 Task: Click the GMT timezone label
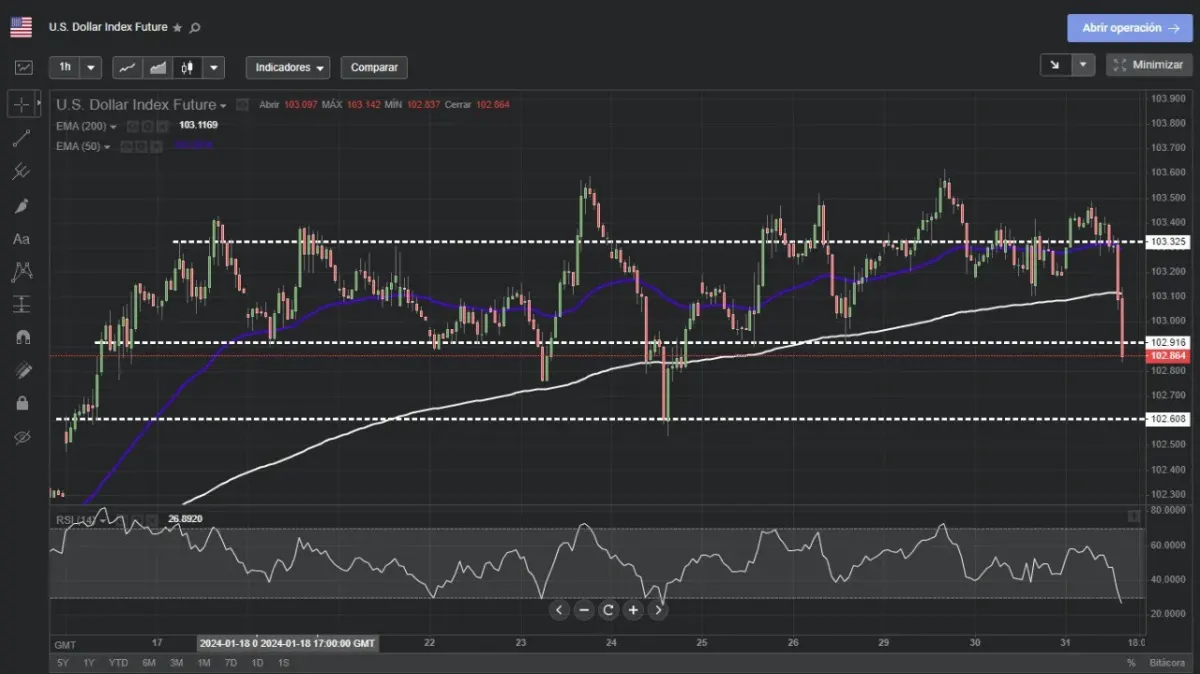65,643
